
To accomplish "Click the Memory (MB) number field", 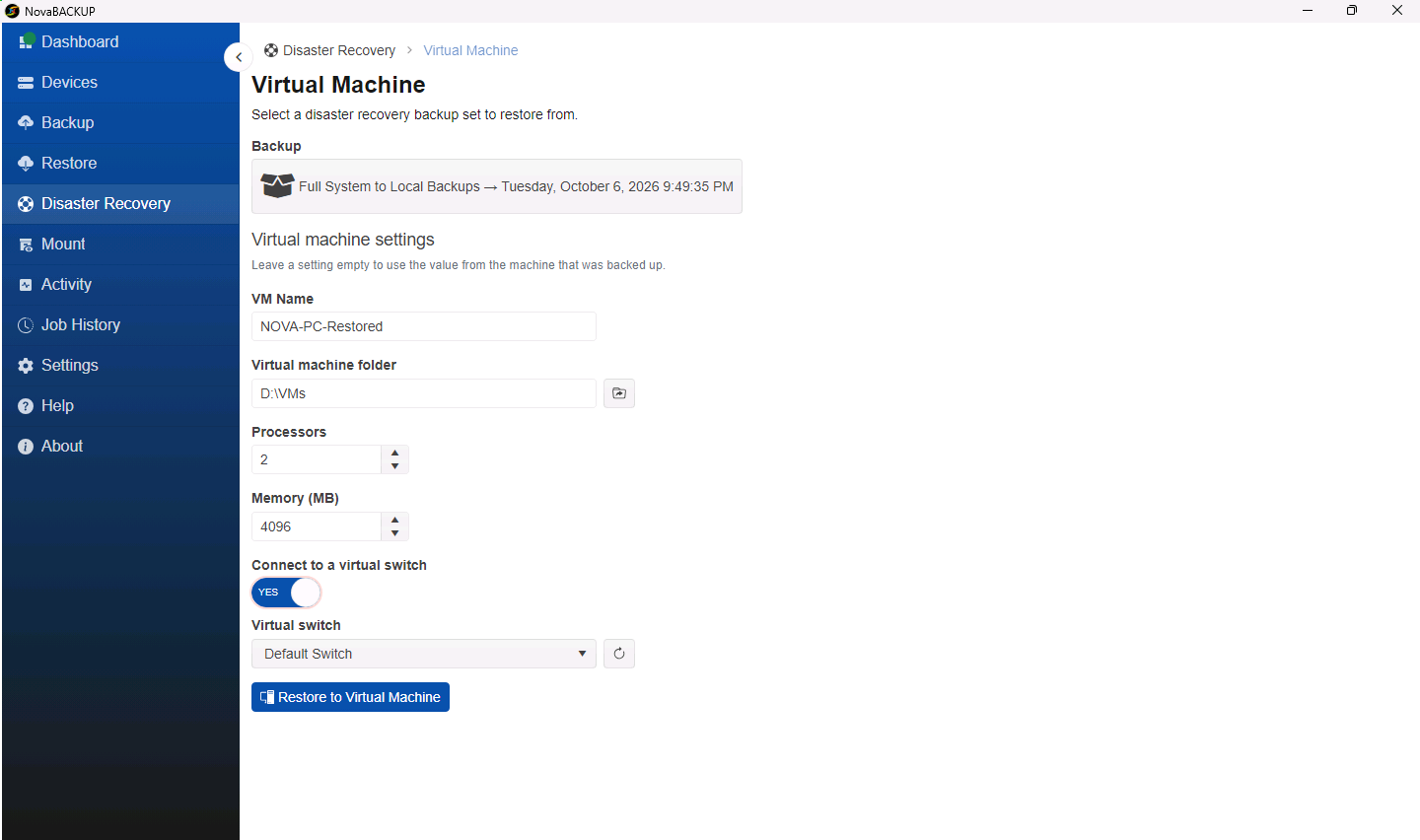I will [317, 526].
